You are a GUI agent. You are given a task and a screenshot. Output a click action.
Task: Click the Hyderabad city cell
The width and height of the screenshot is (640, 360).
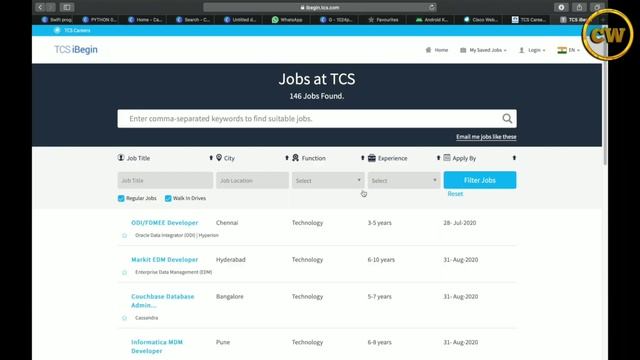(x=231, y=260)
